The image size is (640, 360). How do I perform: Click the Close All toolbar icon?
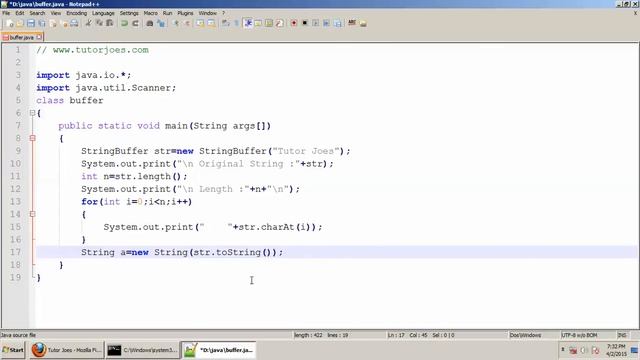click(64, 23)
